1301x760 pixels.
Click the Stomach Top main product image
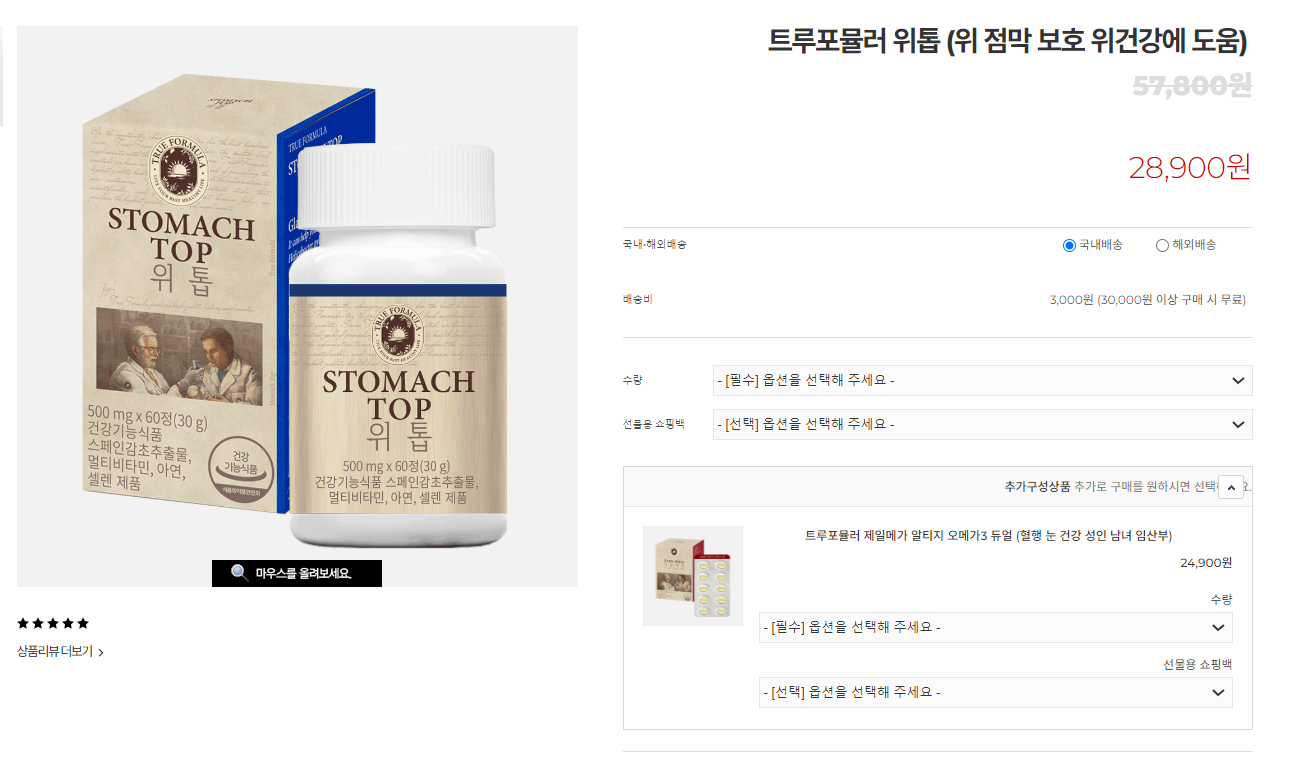tap(297, 306)
